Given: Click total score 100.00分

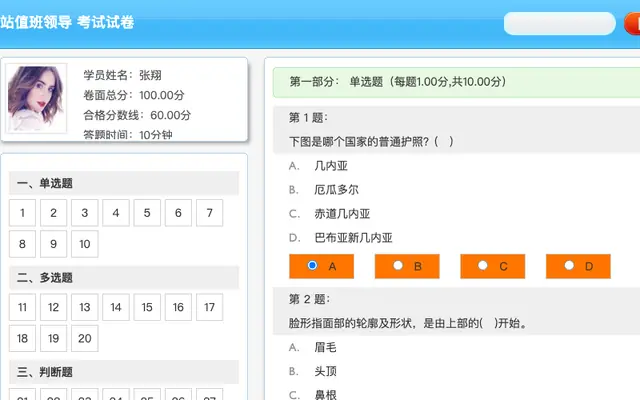Looking at the screenshot, I should coord(162,95).
